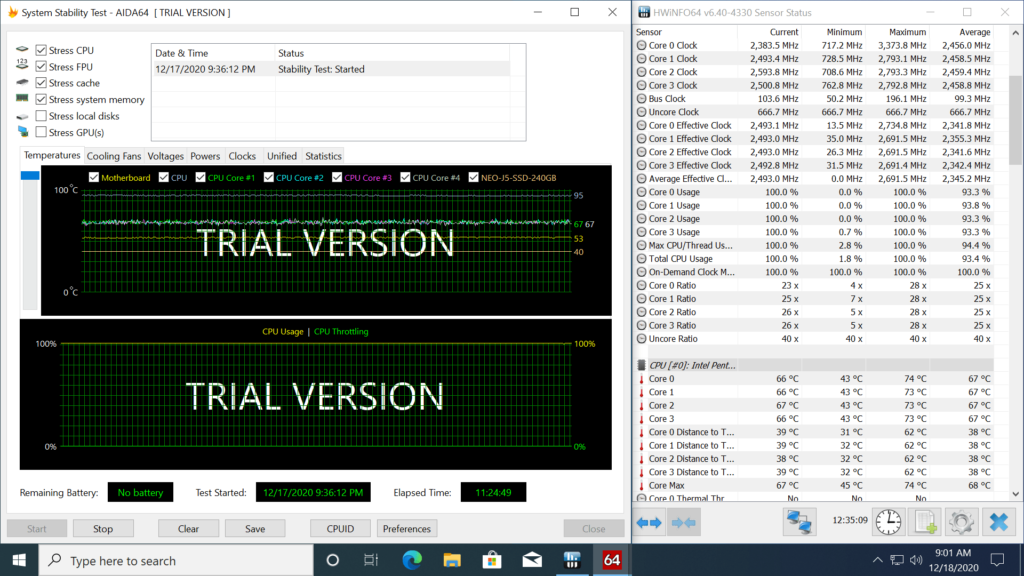Open HWiNFO sensor settings gear icon
The height and width of the screenshot is (576, 1024).
(961, 521)
